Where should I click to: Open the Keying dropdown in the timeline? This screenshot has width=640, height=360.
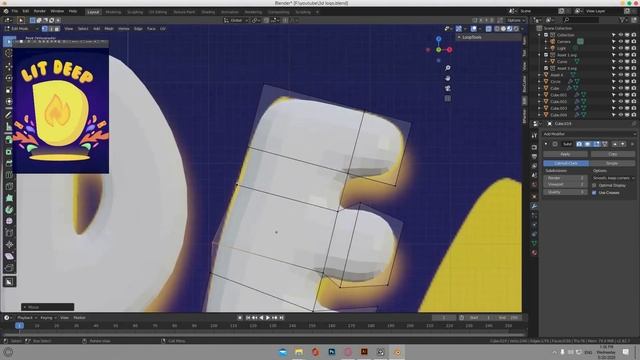[x=49, y=318]
